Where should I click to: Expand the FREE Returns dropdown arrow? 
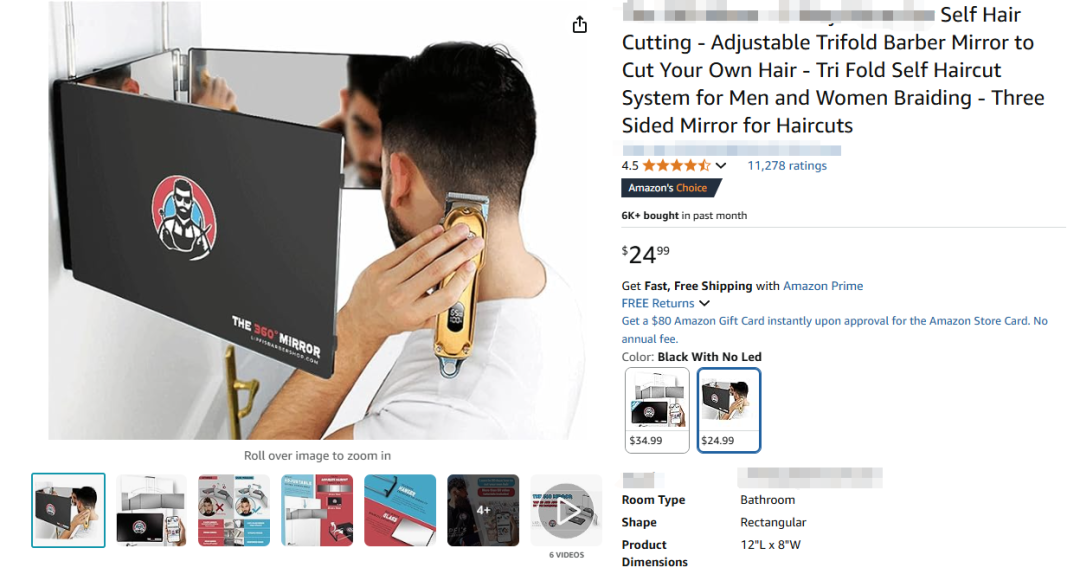coord(704,303)
